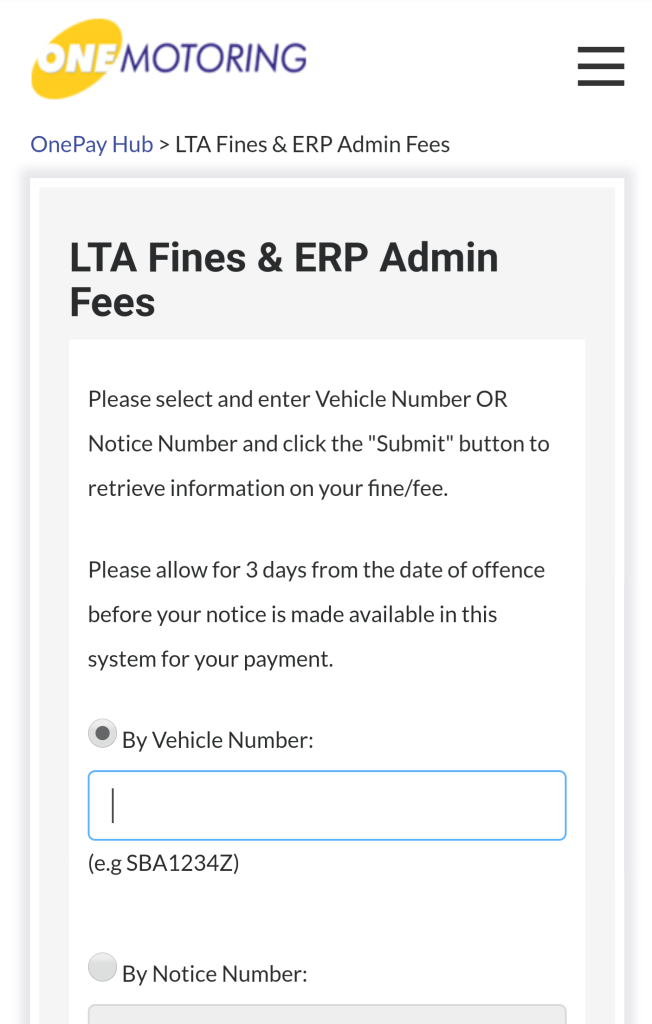Image resolution: width=652 pixels, height=1024 pixels.
Task: Click the greyed-out Notice Number input field
Action: pos(327,1014)
